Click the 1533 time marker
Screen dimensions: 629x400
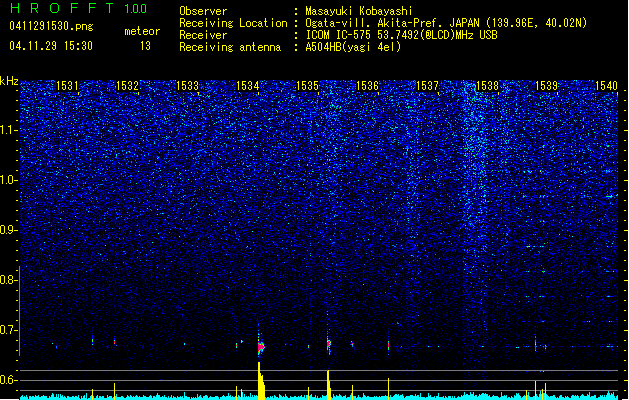coord(187,85)
